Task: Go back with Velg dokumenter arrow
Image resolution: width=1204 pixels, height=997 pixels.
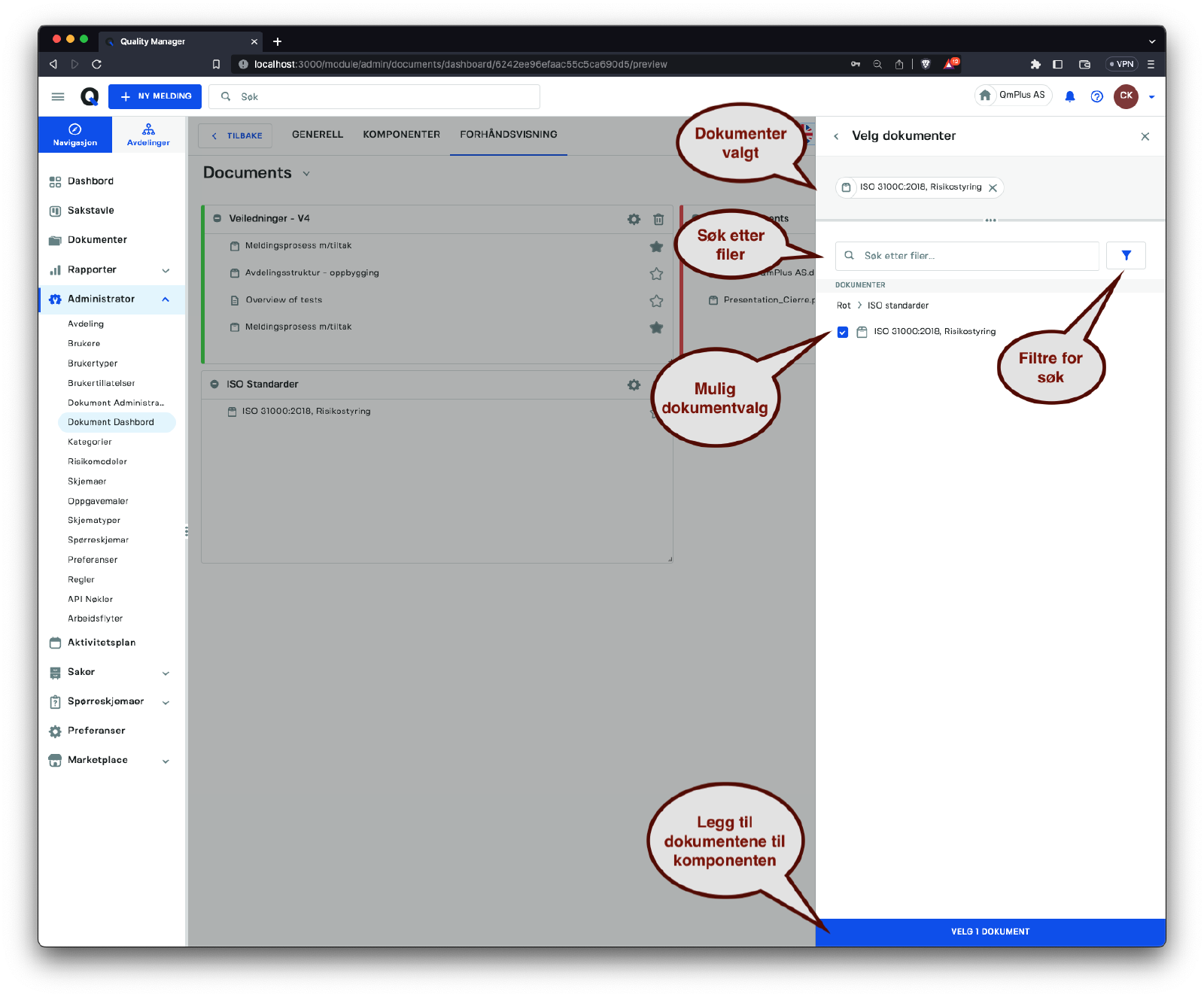Action: (836, 136)
